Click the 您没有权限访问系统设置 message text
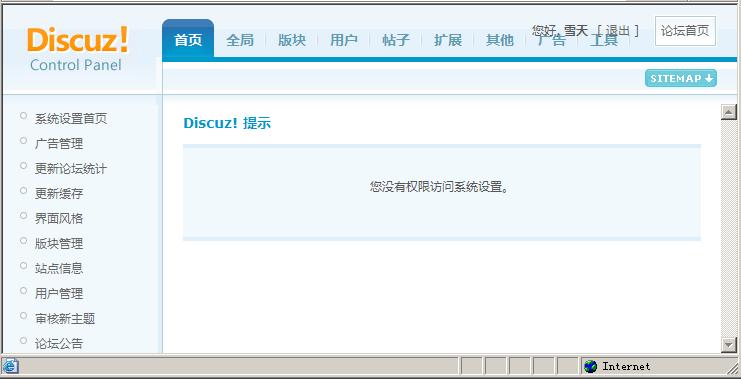 [439, 187]
